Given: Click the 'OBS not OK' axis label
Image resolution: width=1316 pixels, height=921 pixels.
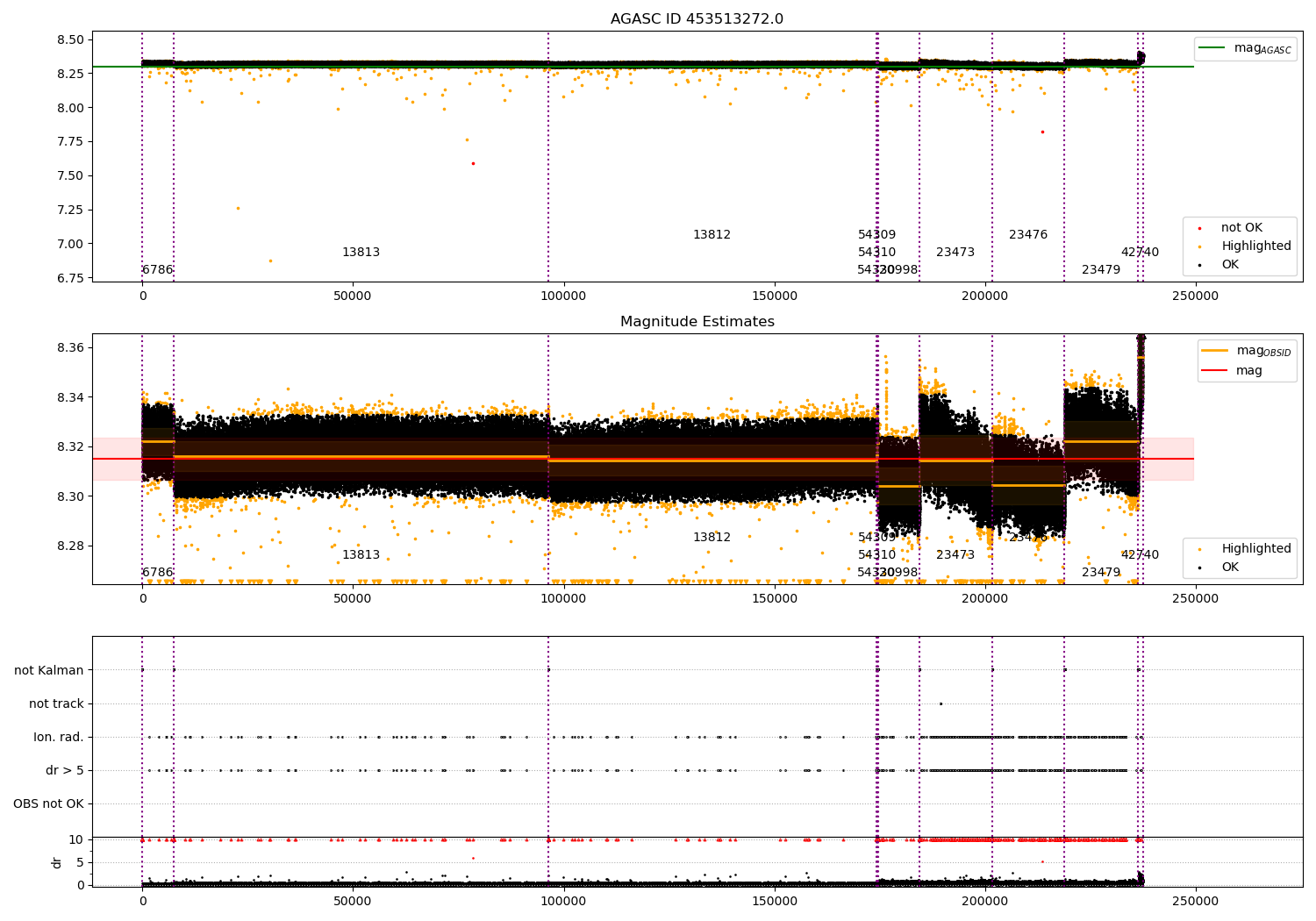Looking at the screenshot, I should coord(48,804).
